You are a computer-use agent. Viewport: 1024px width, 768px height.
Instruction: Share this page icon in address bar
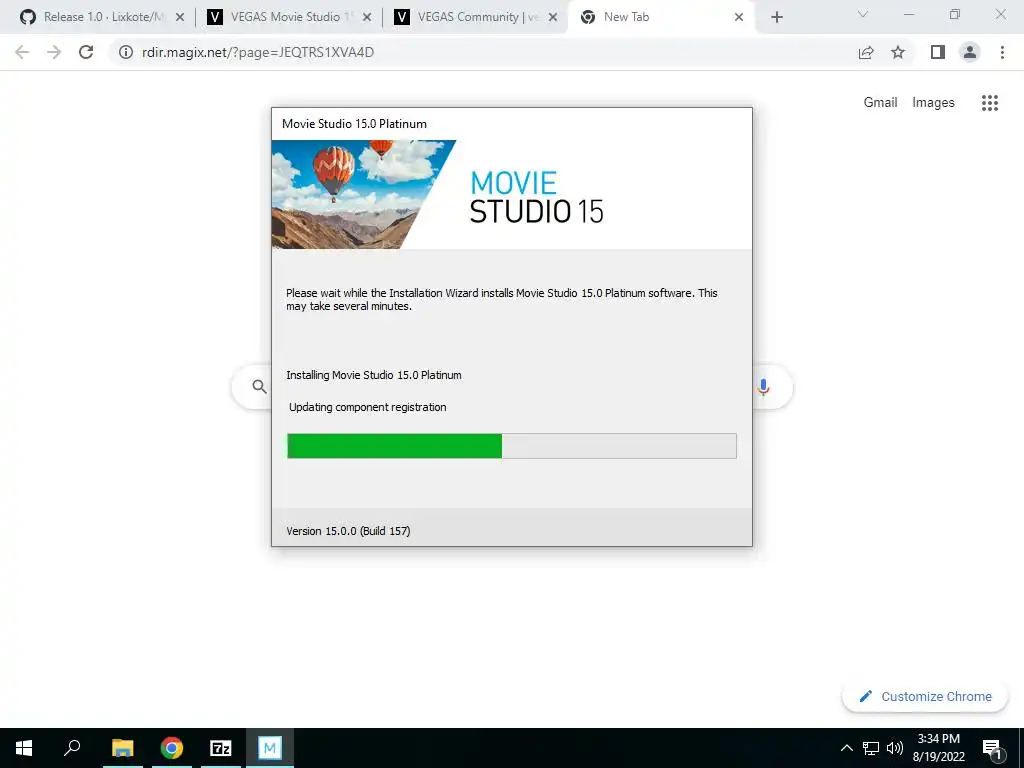point(866,52)
